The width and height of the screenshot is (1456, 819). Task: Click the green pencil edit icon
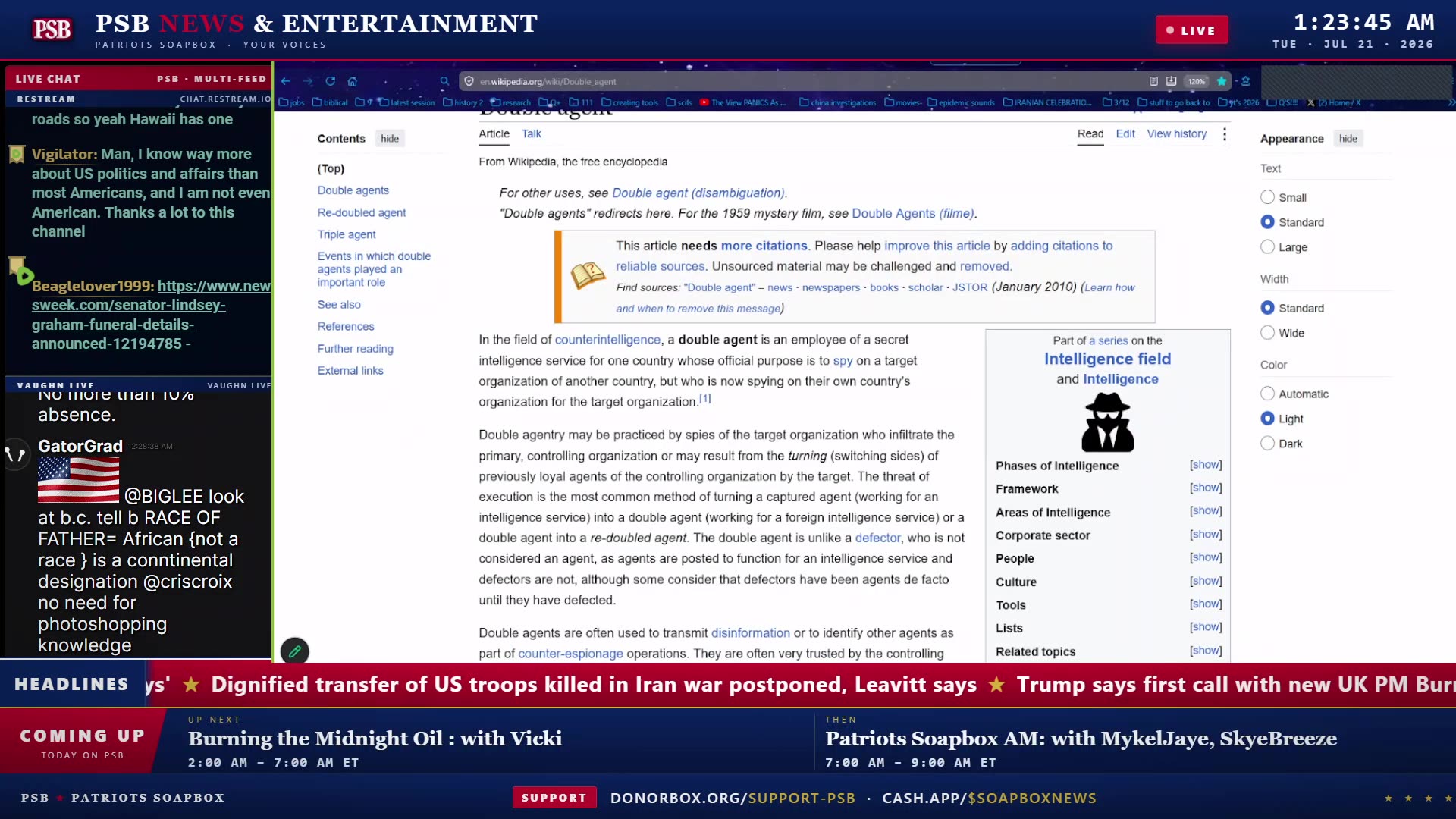click(x=295, y=651)
